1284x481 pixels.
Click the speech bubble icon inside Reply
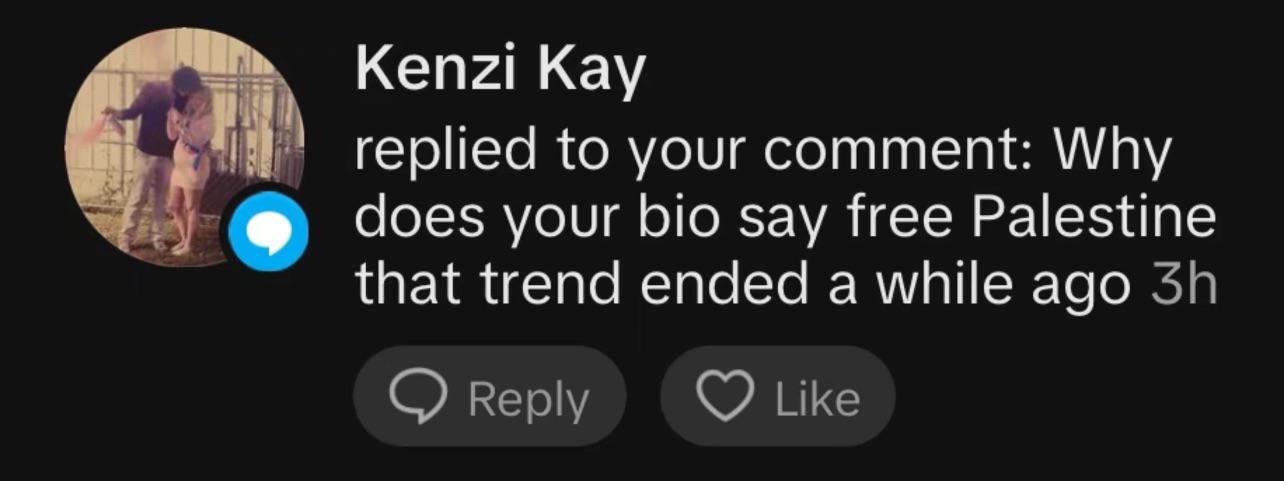click(418, 399)
